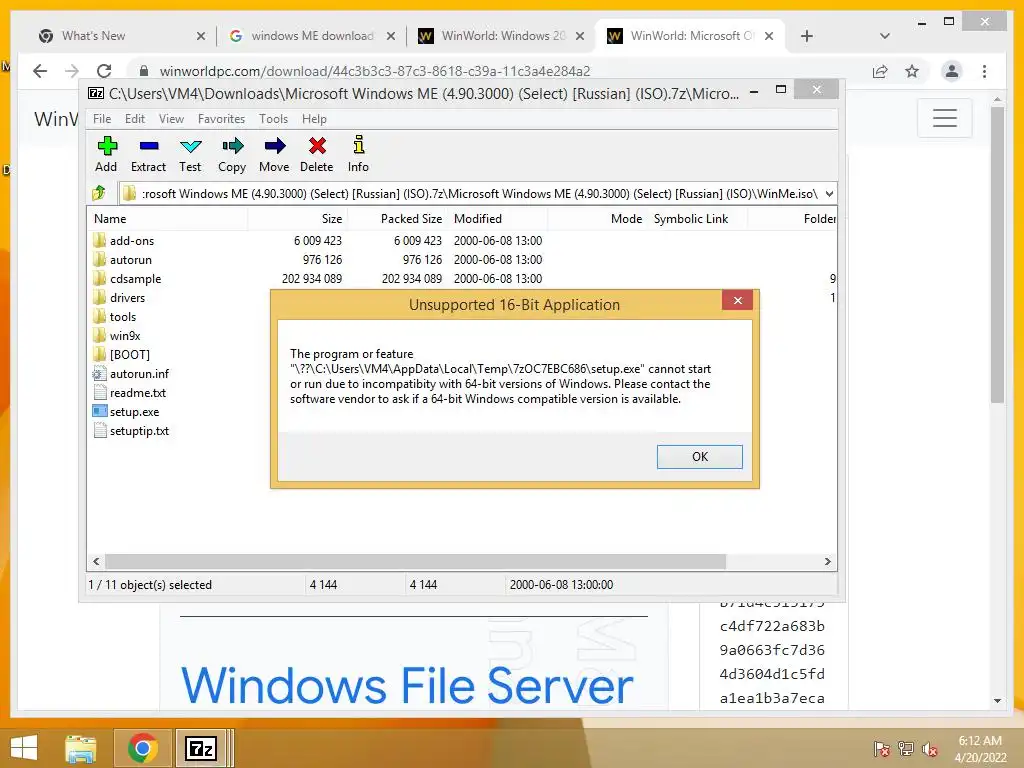Click the taskbar clock showing 6:12 AM
This screenshot has width=1024, height=768.
tap(980, 749)
